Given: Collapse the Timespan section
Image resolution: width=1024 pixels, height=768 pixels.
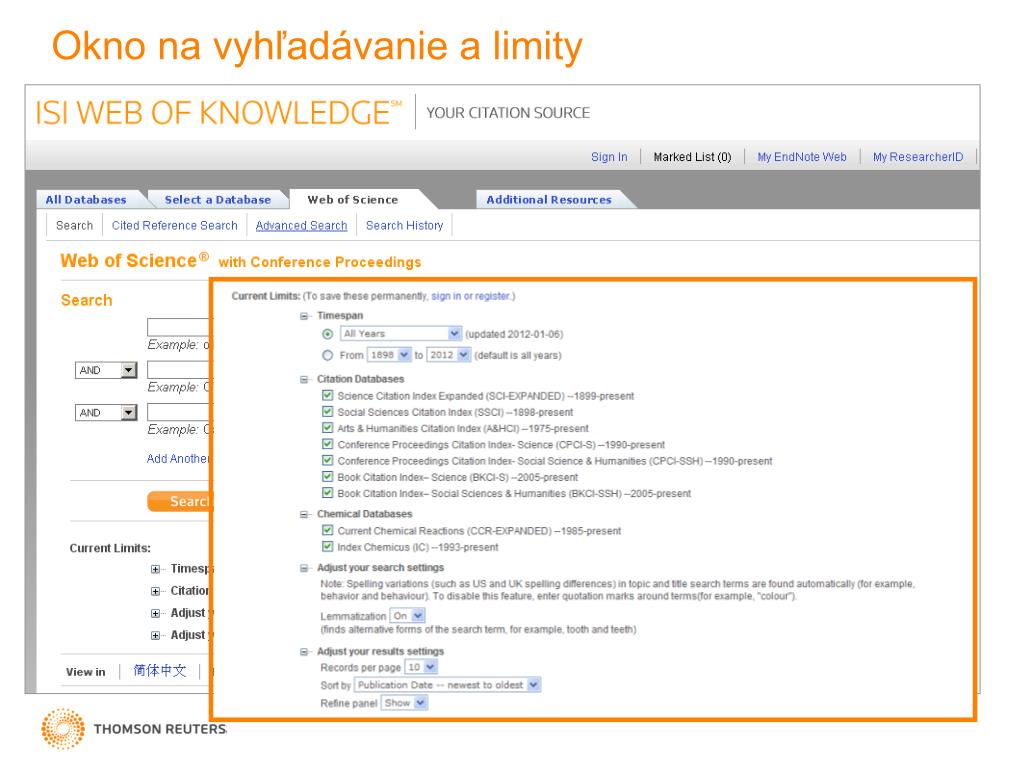Looking at the screenshot, I should [x=304, y=316].
